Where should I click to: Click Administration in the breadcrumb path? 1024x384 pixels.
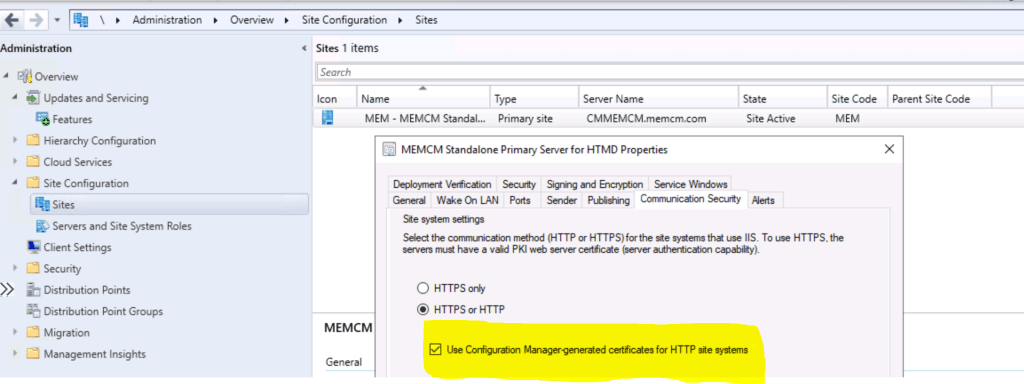(x=167, y=20)
